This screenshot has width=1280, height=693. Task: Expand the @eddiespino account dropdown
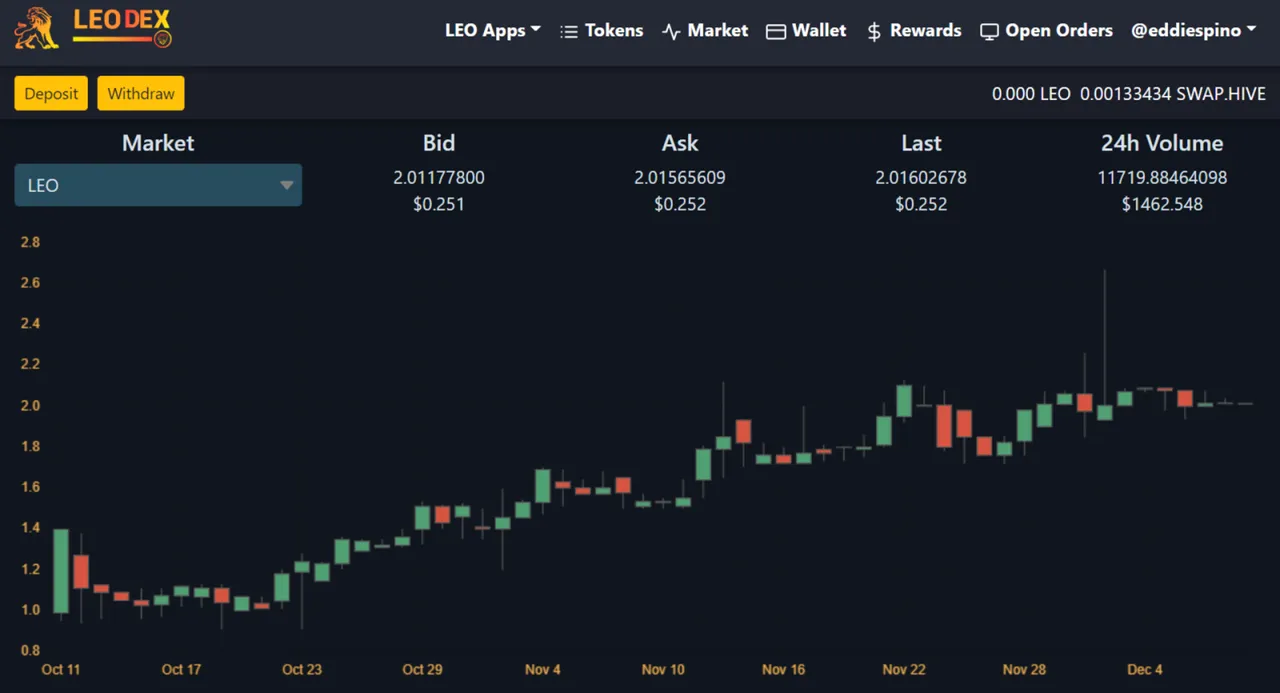pyautogui.click(x=1193, y=30)
